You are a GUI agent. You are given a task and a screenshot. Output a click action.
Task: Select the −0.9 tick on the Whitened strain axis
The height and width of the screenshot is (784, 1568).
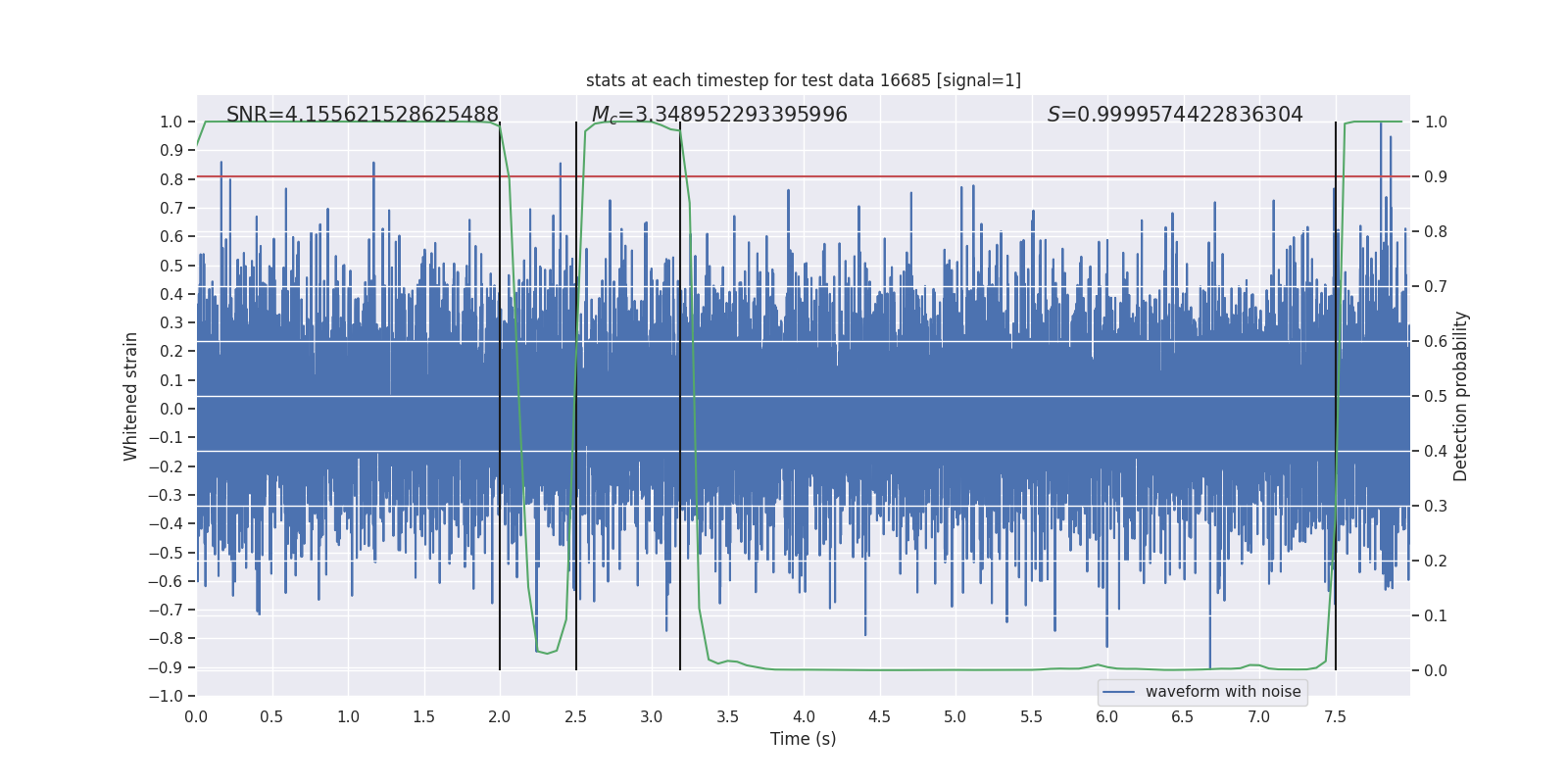[x=166, y=667]
